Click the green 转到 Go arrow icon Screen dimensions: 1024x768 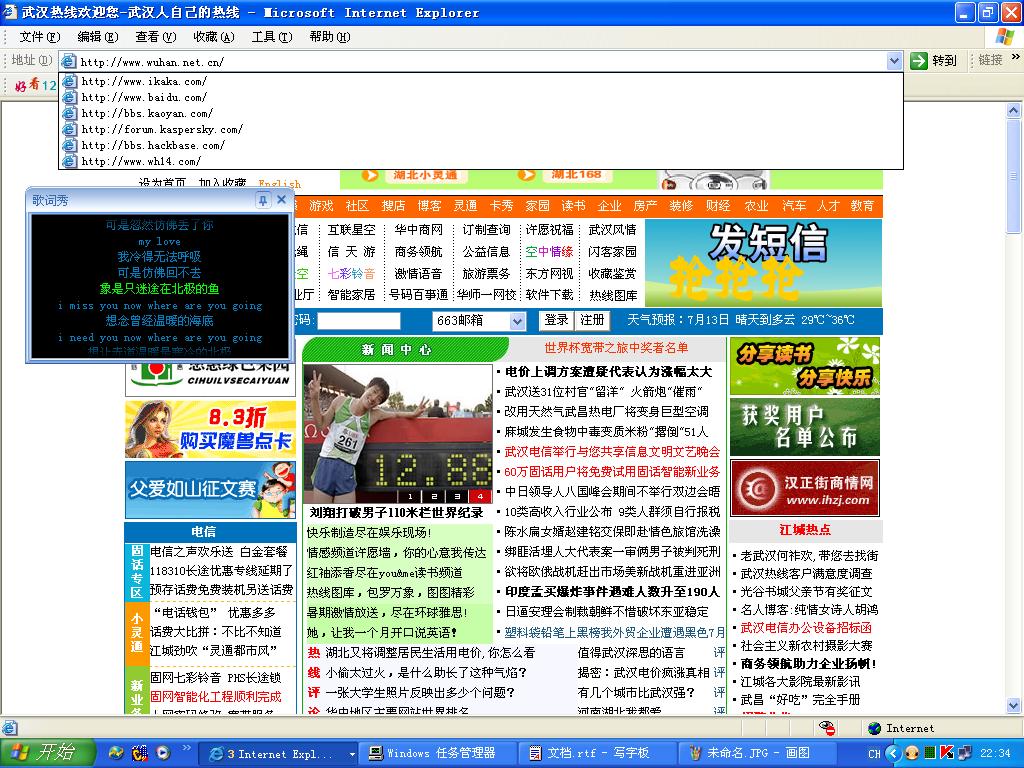tap(919, 61)
